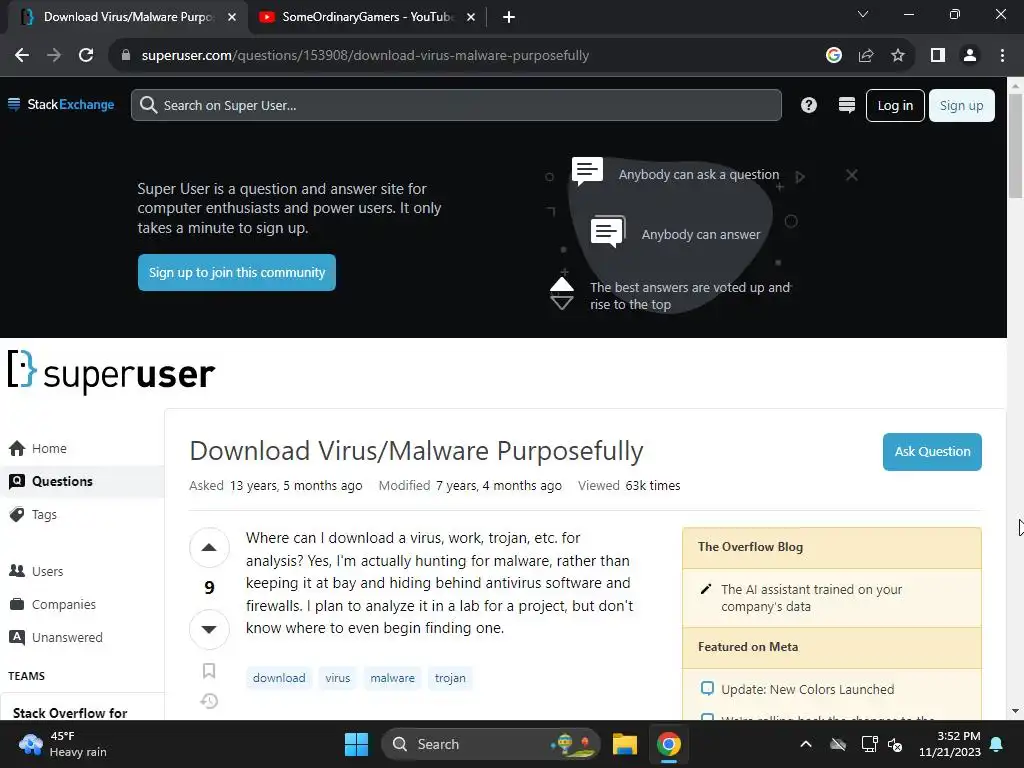
Task: Show question activity history icon
Action: point(209,701)
